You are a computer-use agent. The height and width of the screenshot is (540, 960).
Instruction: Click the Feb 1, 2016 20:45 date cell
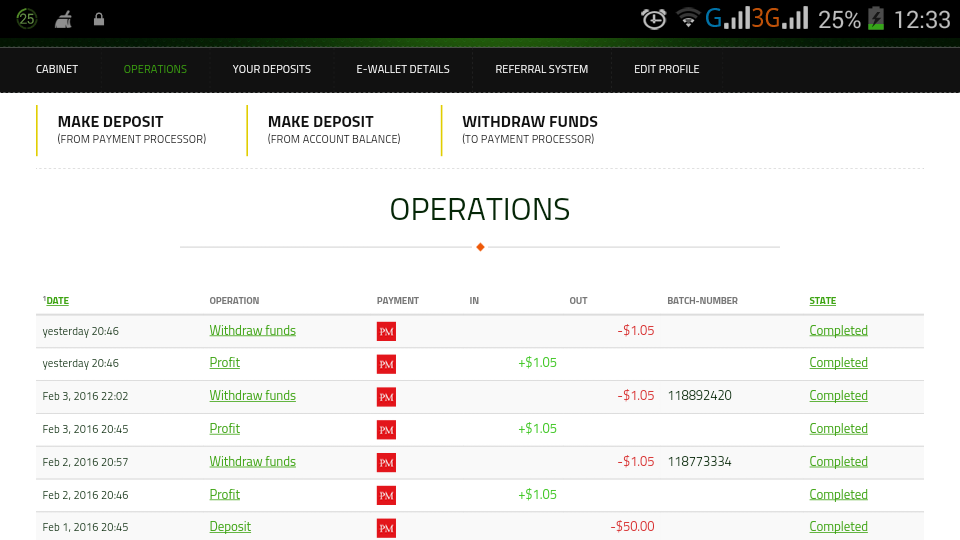pos(85,527)
